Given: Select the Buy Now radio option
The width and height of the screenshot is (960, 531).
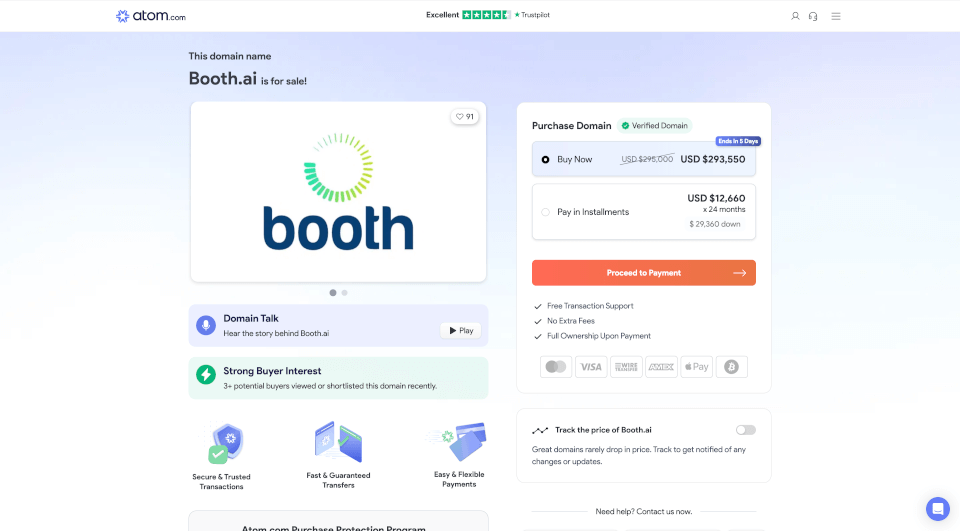Looking at the screenshot, I should (546, 160).
